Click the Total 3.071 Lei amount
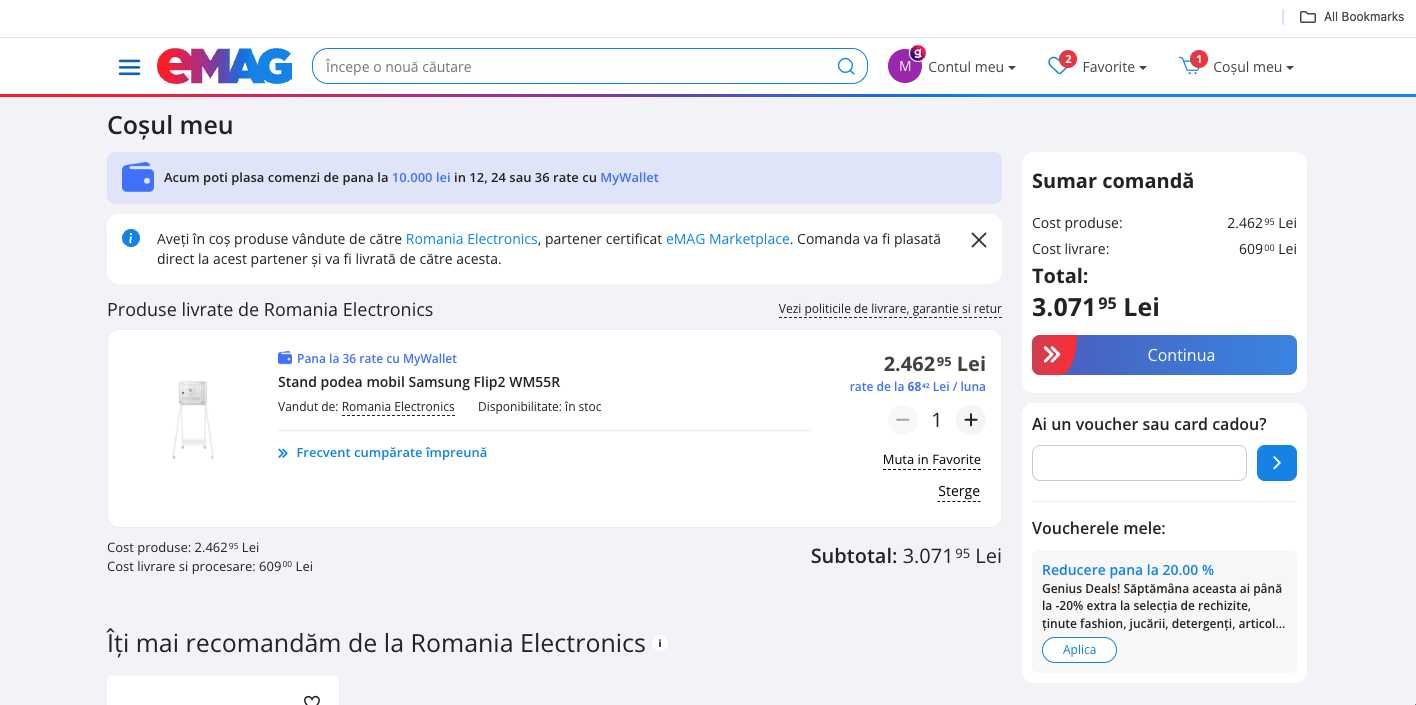This screenshot has height=705, width=1416. (1096, 307)
